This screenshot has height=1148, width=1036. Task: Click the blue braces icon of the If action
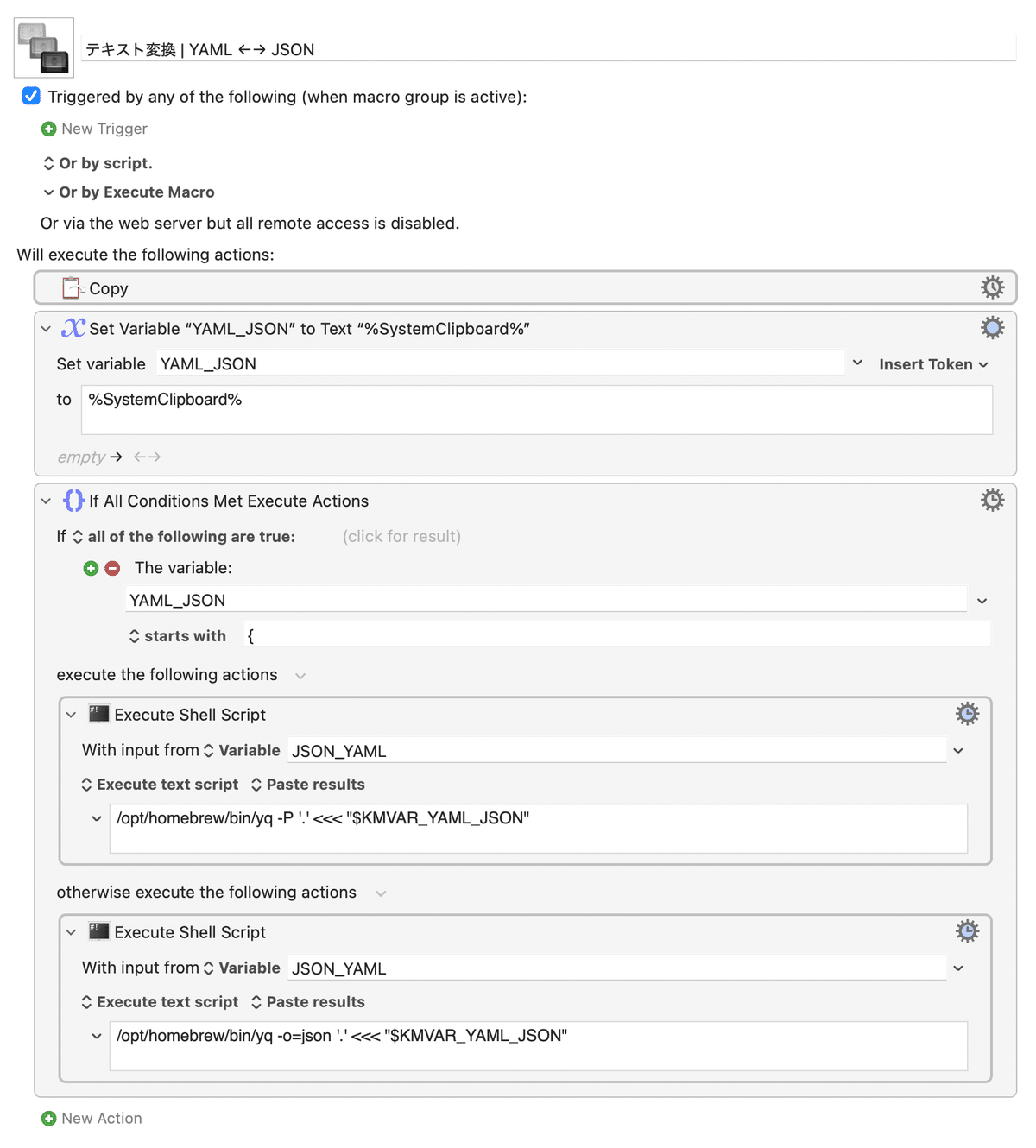point(73,500)
